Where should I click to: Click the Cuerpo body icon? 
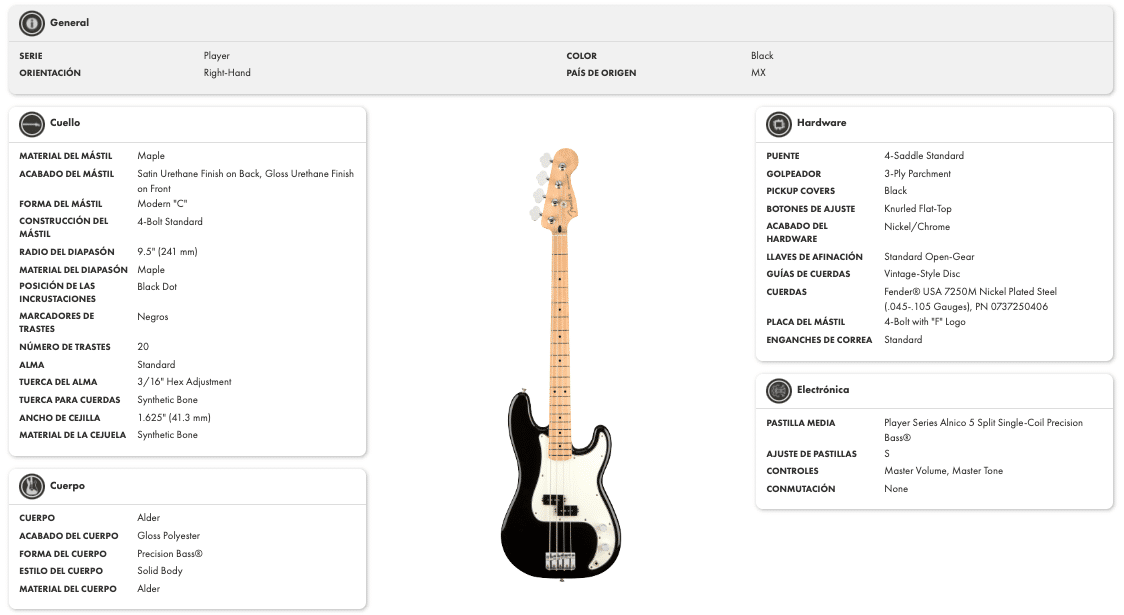pos(32,487)
